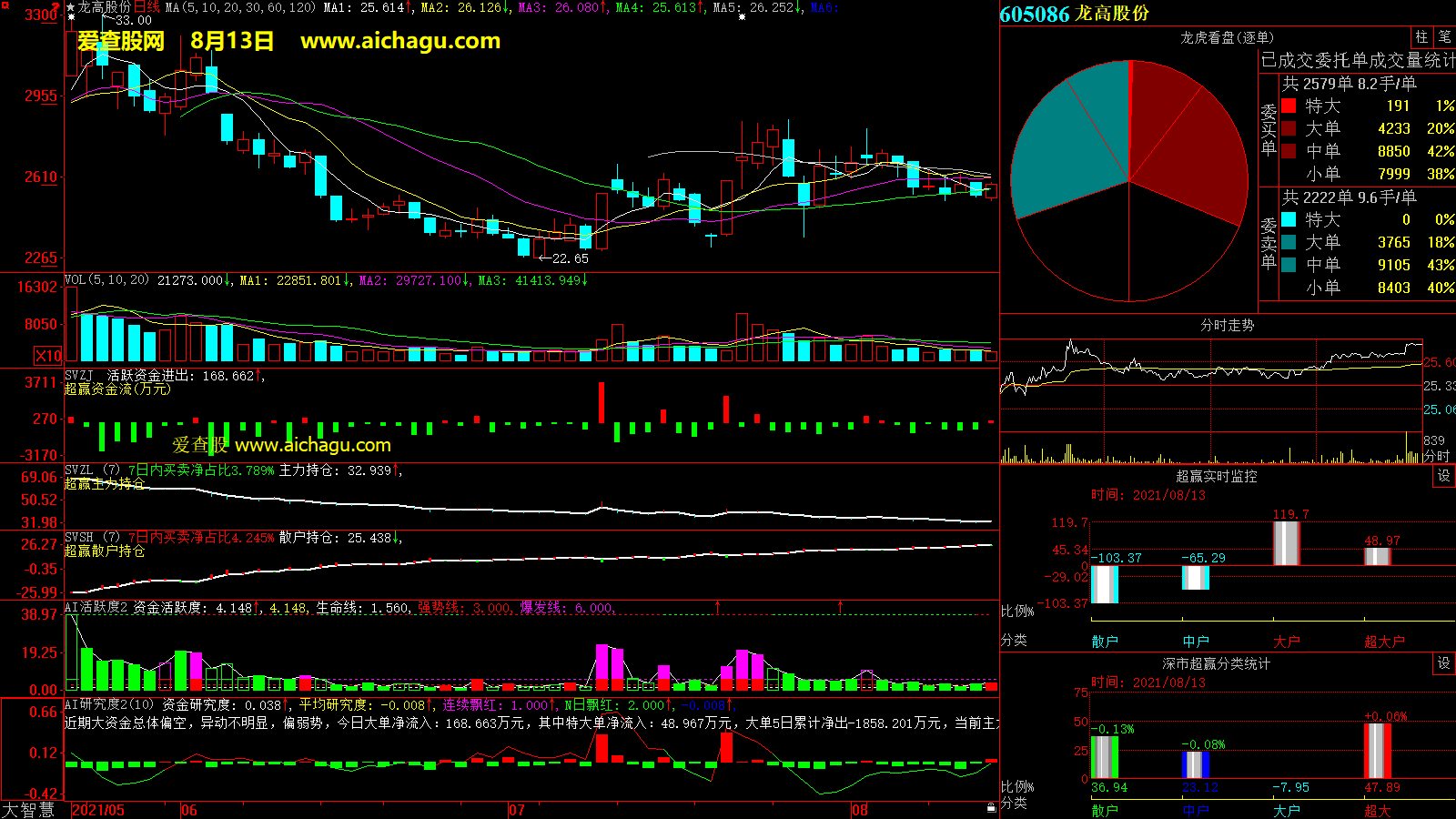The width and height of the screenshot is (1456, 819).
Task: Click the star icon before 龙高股份
Action: [x=71, y=7]
